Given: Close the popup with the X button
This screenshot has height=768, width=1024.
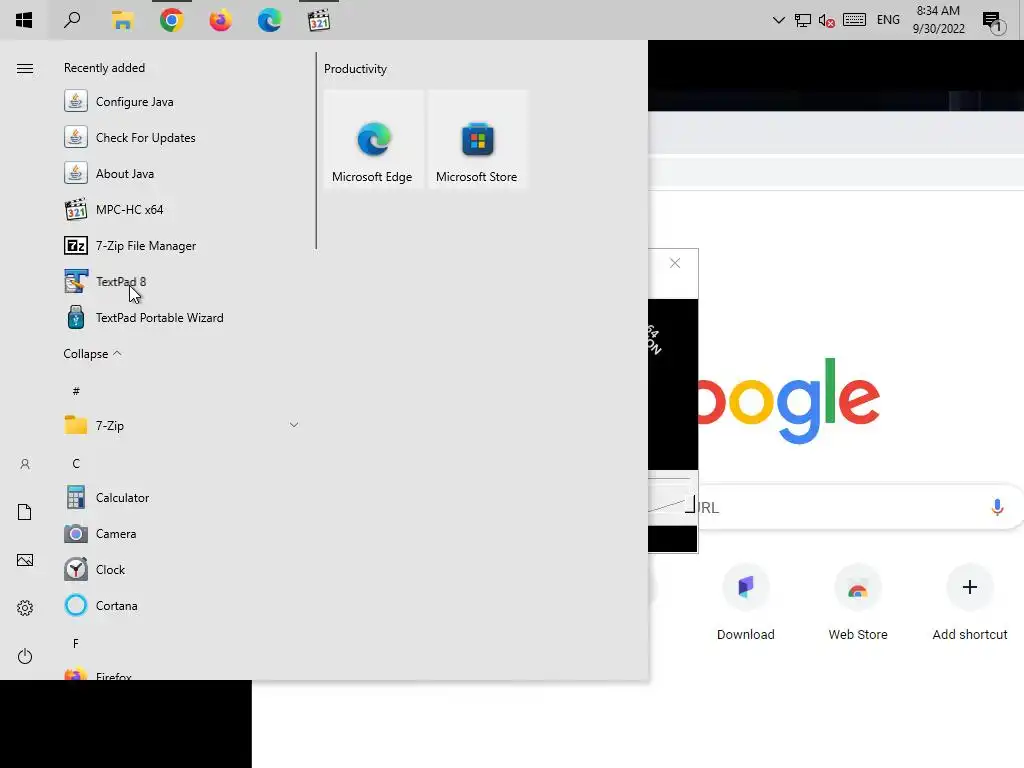Looking at the screenshot, I should tap(675, 263).
